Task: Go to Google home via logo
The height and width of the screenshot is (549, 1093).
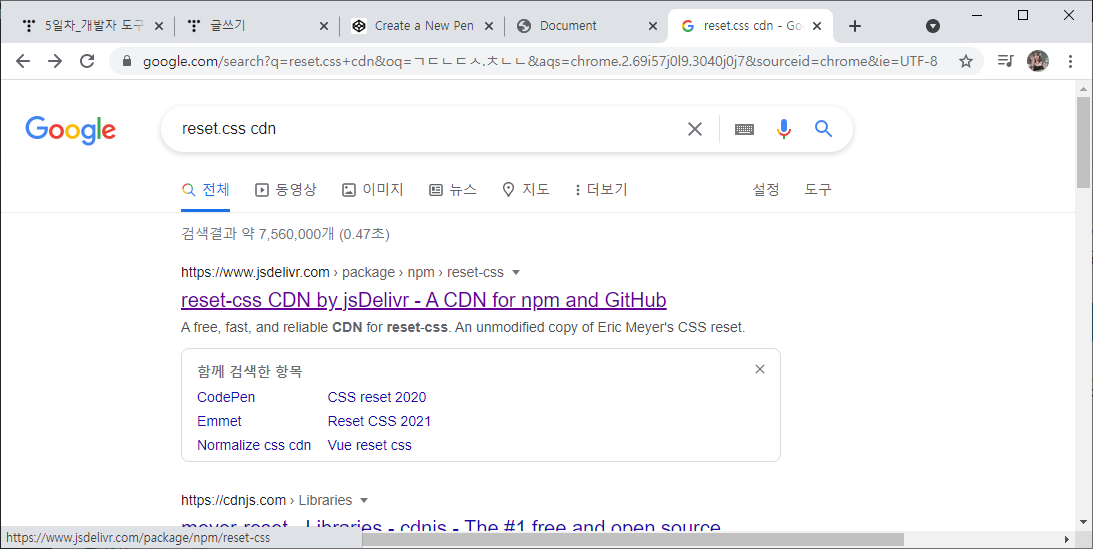Action: [70, 130]
